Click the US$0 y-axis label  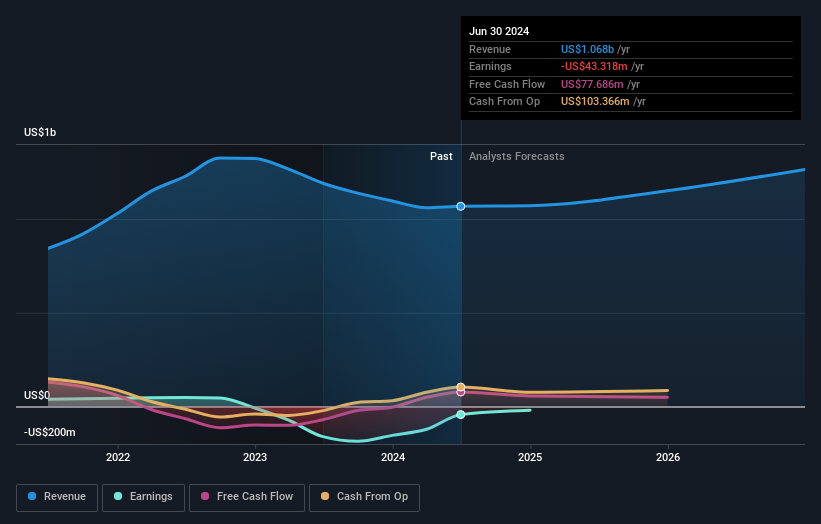tap(37, 395)
